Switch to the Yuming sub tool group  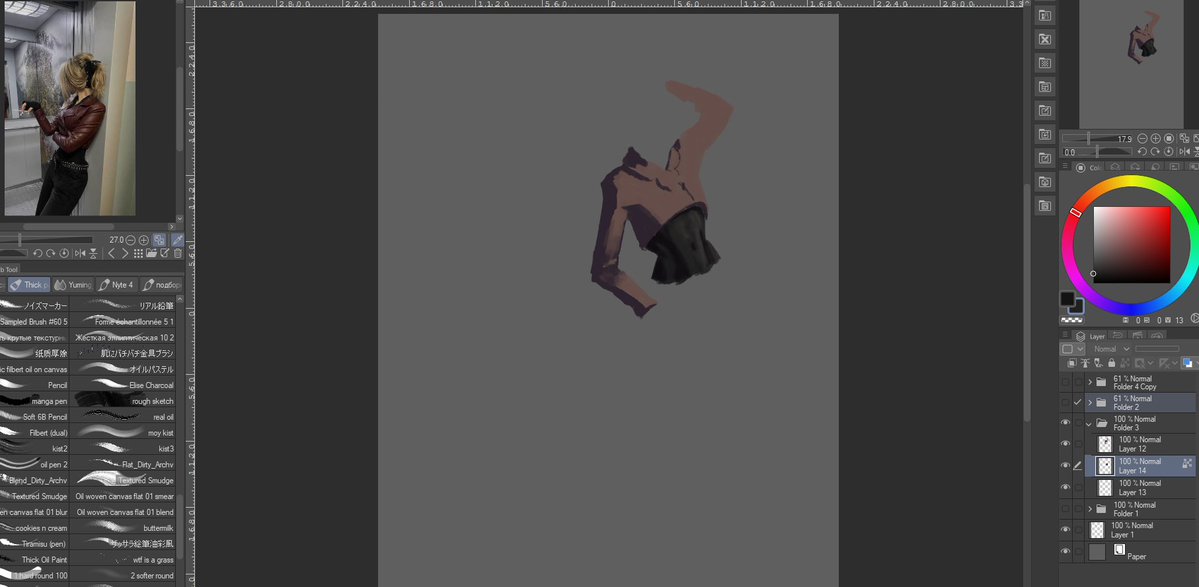coord(73,284)
